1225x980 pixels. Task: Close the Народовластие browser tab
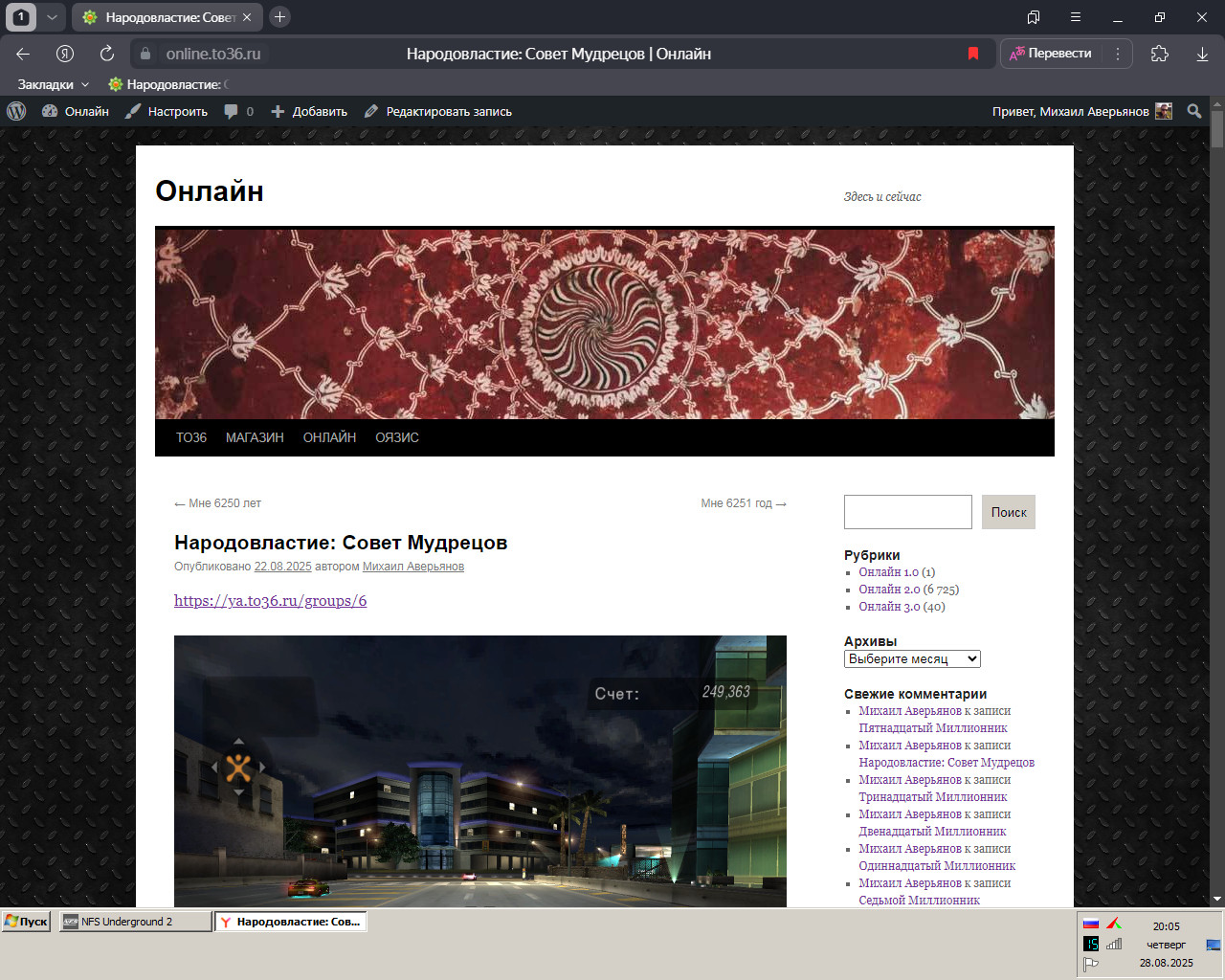pyautogui.click(x=247, y=17)
